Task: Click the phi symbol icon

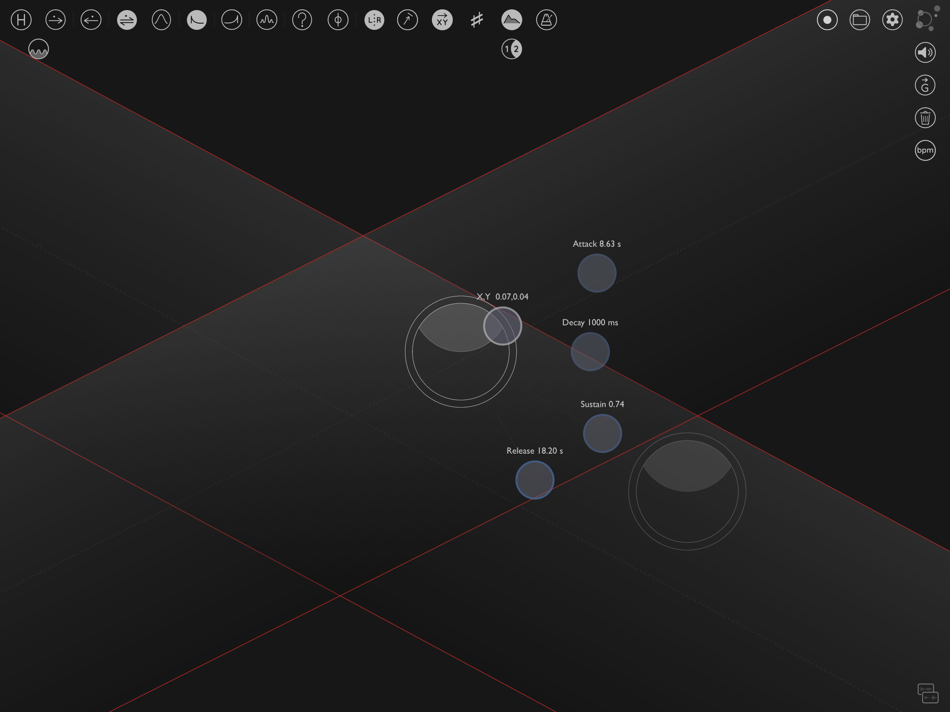Action: tap(337, 20)
